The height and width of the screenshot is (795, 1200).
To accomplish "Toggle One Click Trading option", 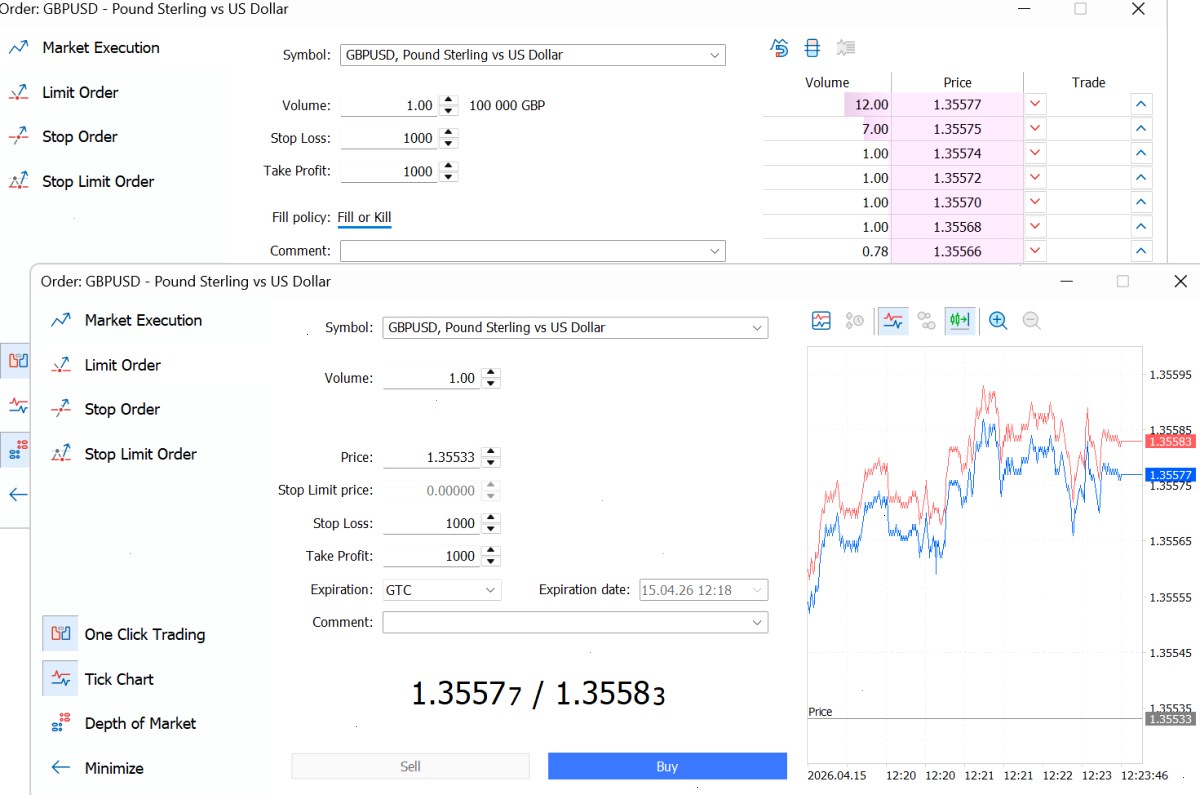I will pos(144,634).
